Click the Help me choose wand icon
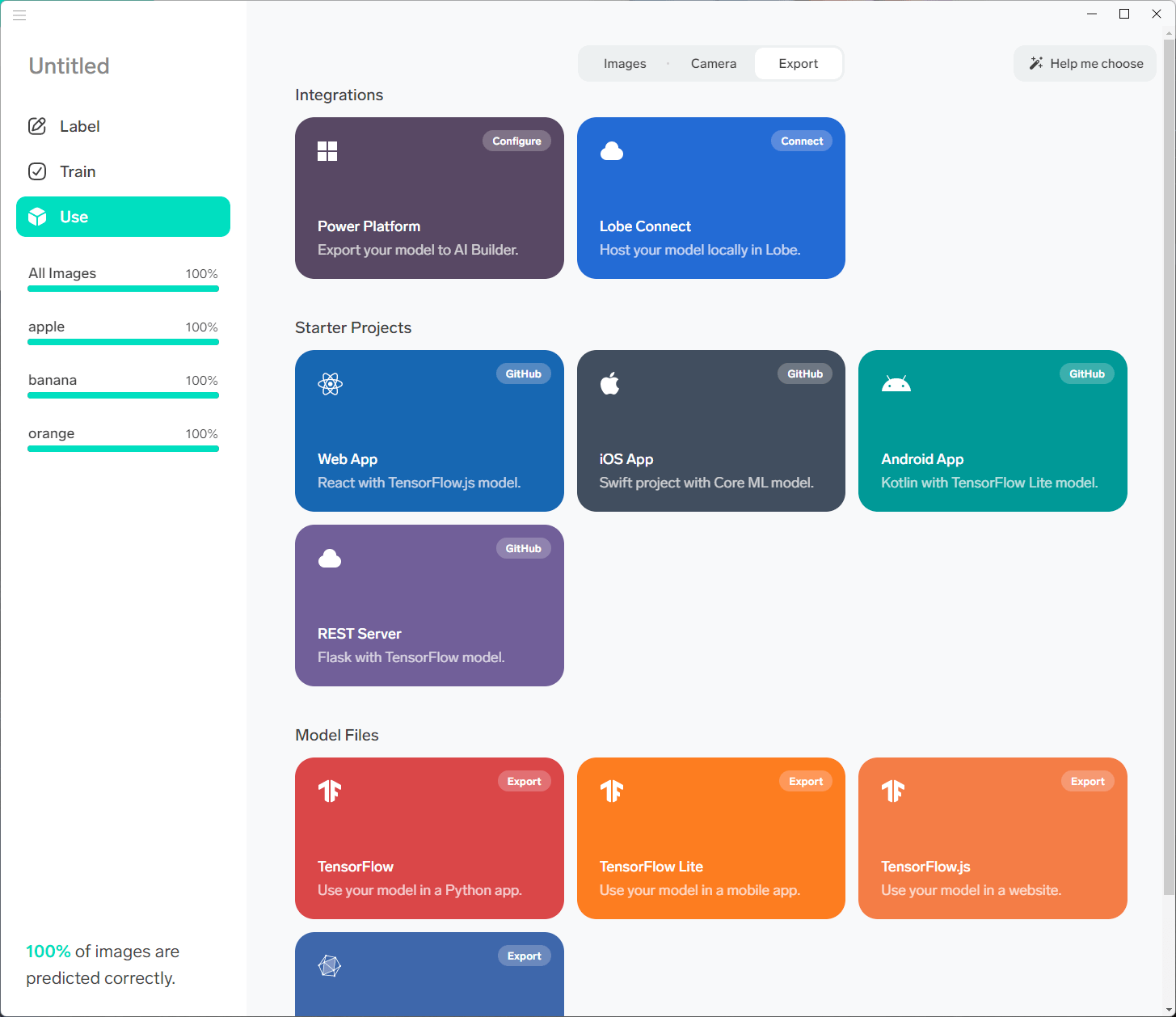This screenshot has height=1017, width=1176. 1035,63
